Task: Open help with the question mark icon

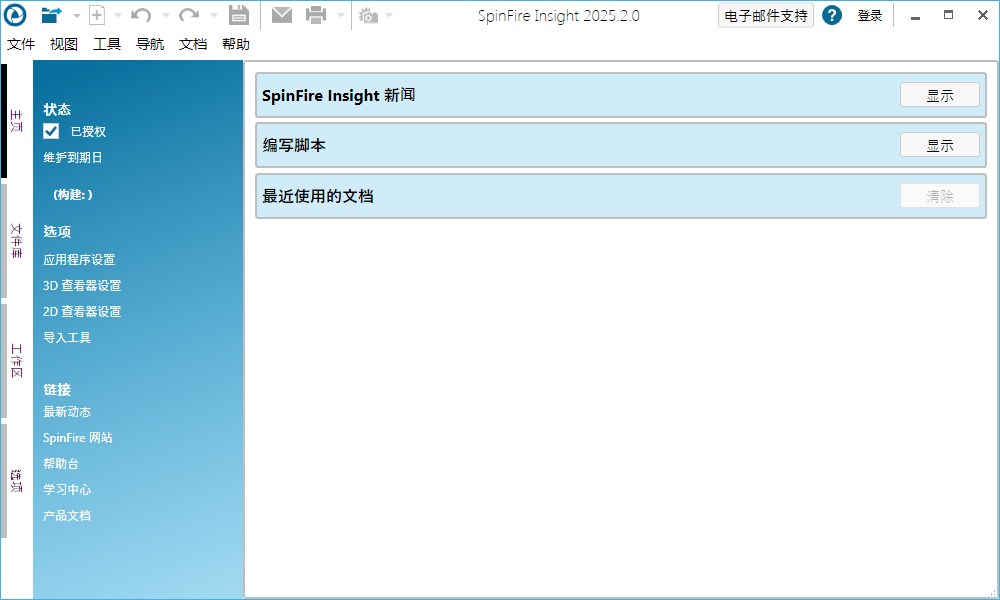Action: tap(832, 15)
